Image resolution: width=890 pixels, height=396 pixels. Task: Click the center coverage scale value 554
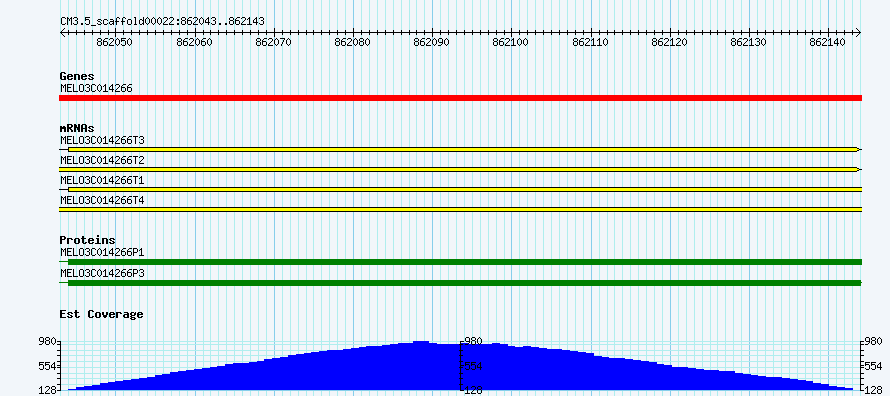[x=473, y=366]
